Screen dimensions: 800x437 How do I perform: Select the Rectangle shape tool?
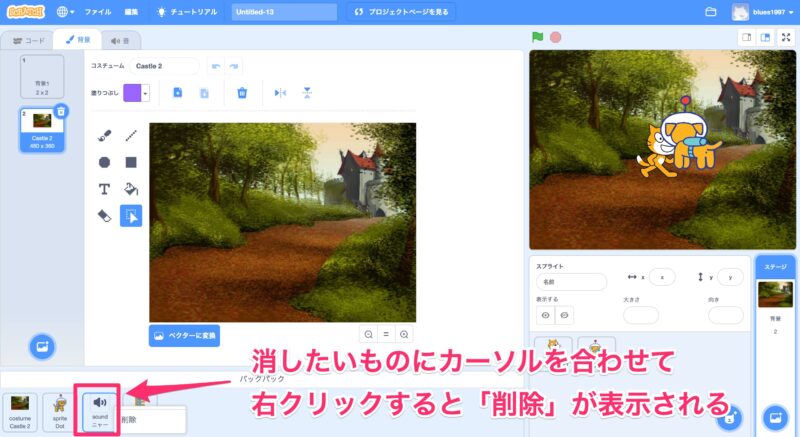coord(131,162)
